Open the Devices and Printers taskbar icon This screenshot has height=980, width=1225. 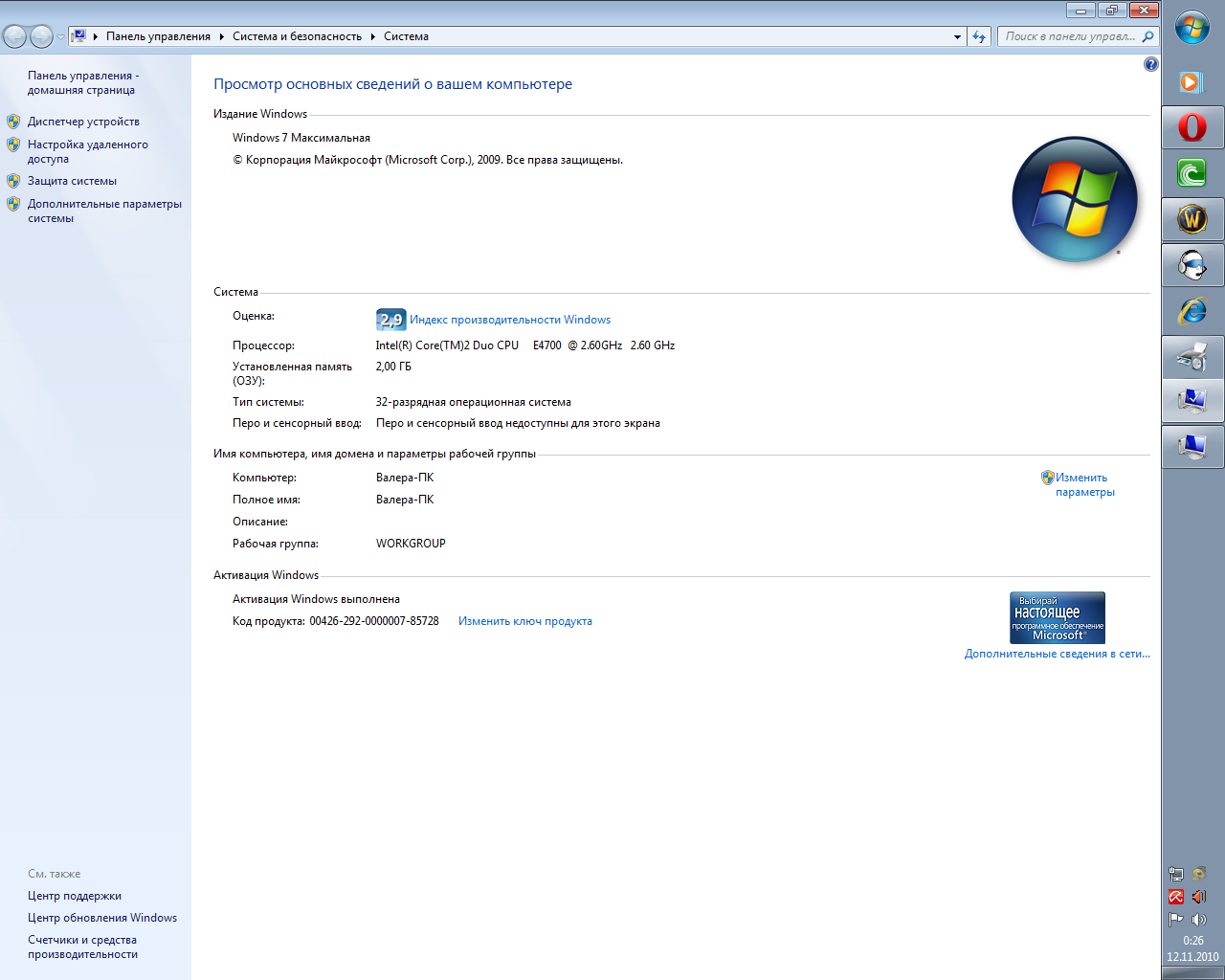[1192, 357]
